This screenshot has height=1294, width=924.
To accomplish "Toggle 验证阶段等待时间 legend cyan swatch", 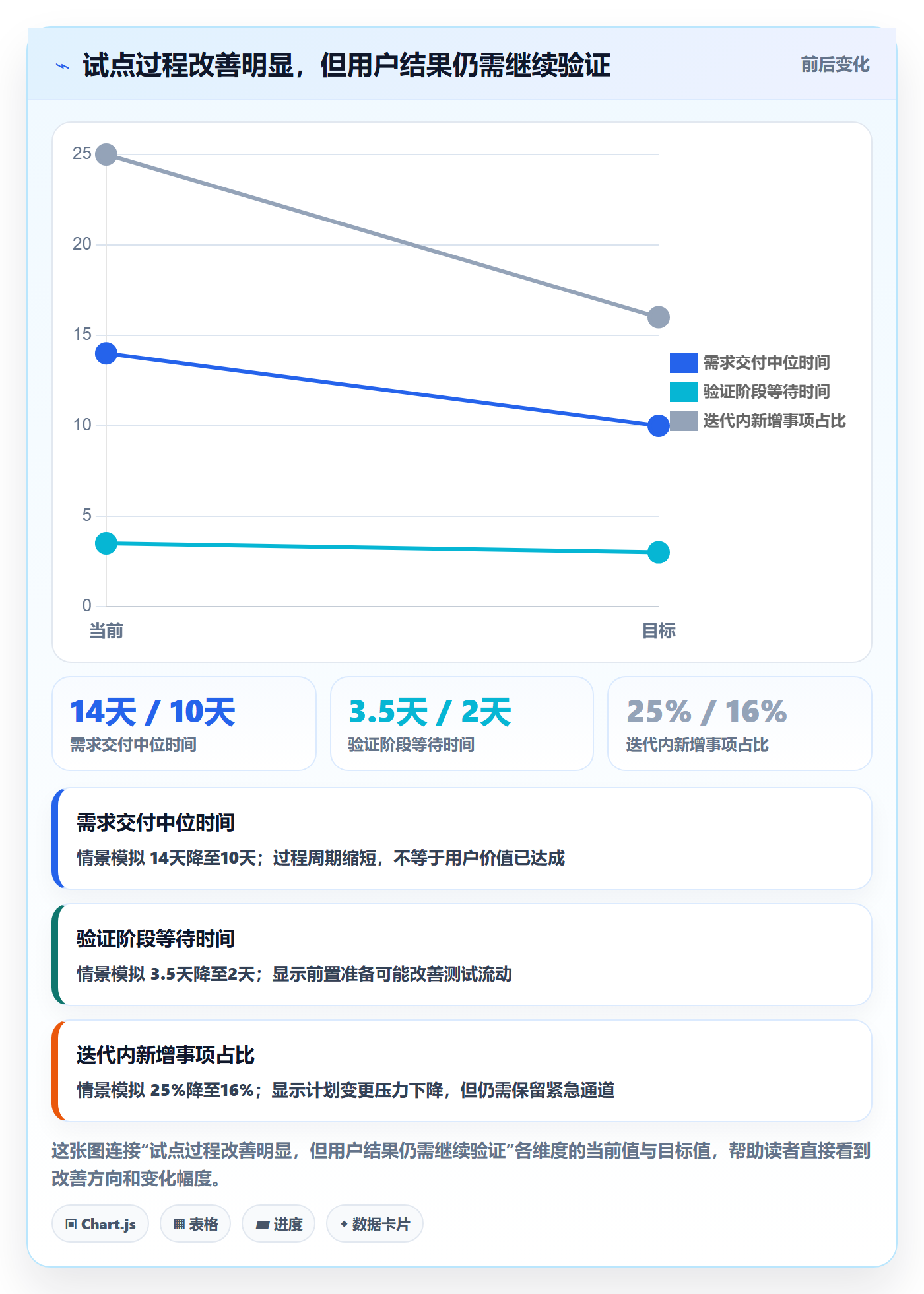I will coord(683,392).
